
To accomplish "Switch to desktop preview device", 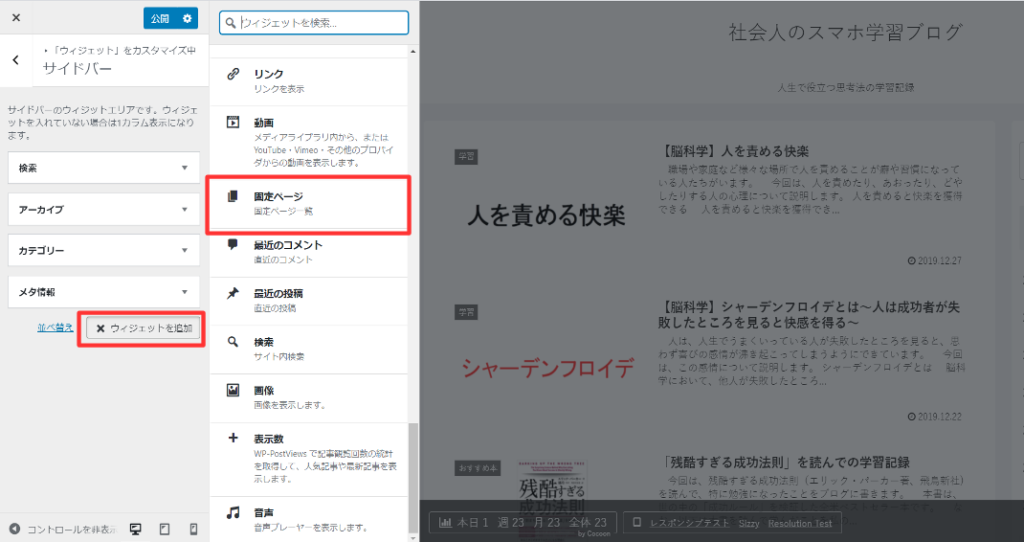I will (x=136, y=528).
